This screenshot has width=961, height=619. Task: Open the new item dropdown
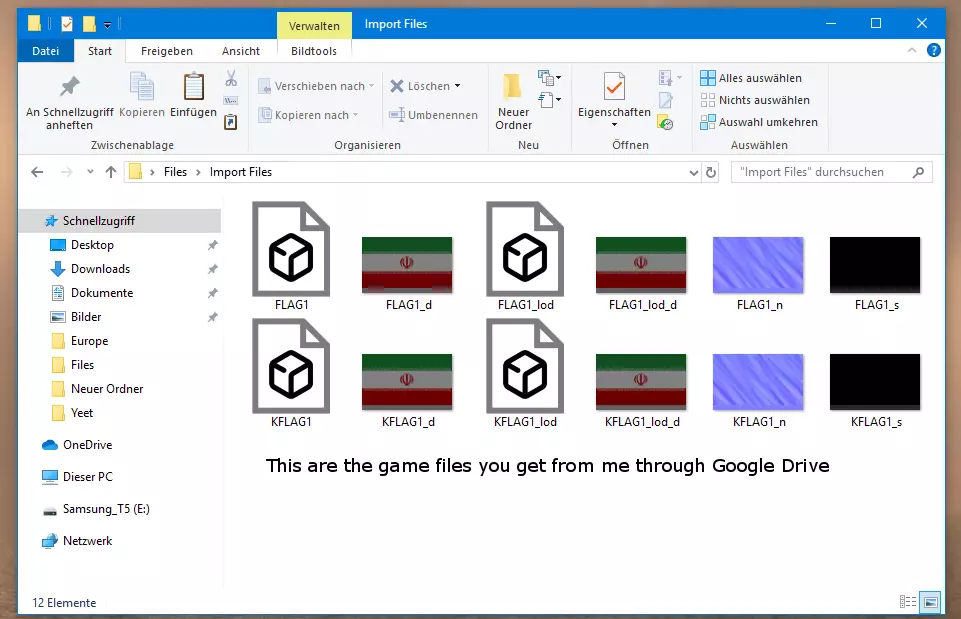point(550,78)
